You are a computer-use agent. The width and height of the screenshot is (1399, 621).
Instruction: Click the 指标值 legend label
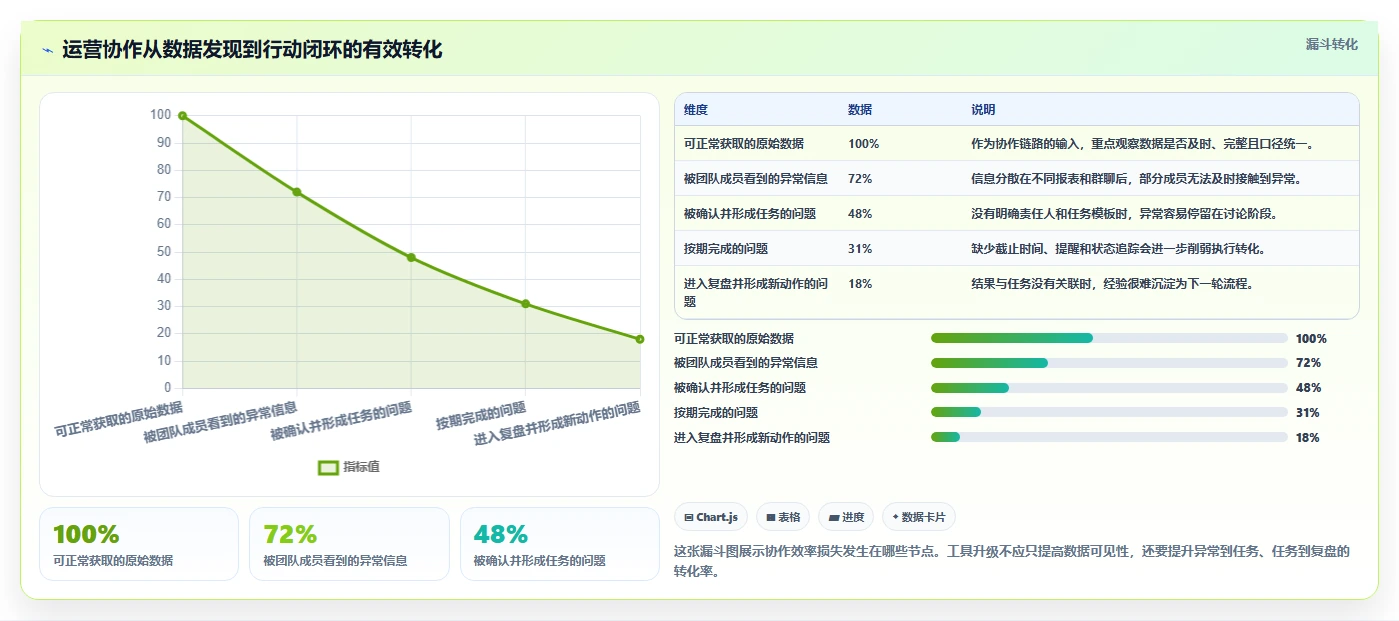point(362,467)
